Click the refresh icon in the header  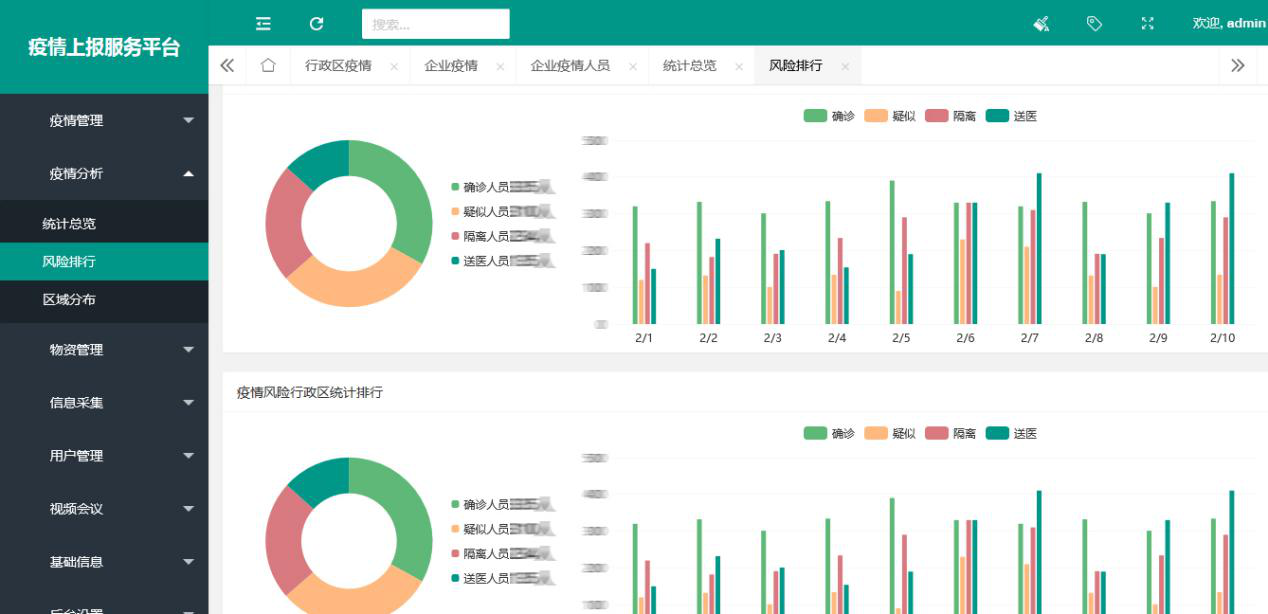316,23
